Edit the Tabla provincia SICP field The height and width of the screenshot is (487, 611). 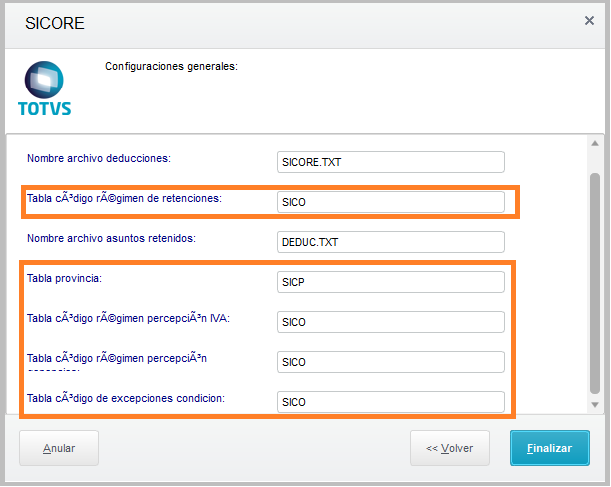tap(391, 282)
